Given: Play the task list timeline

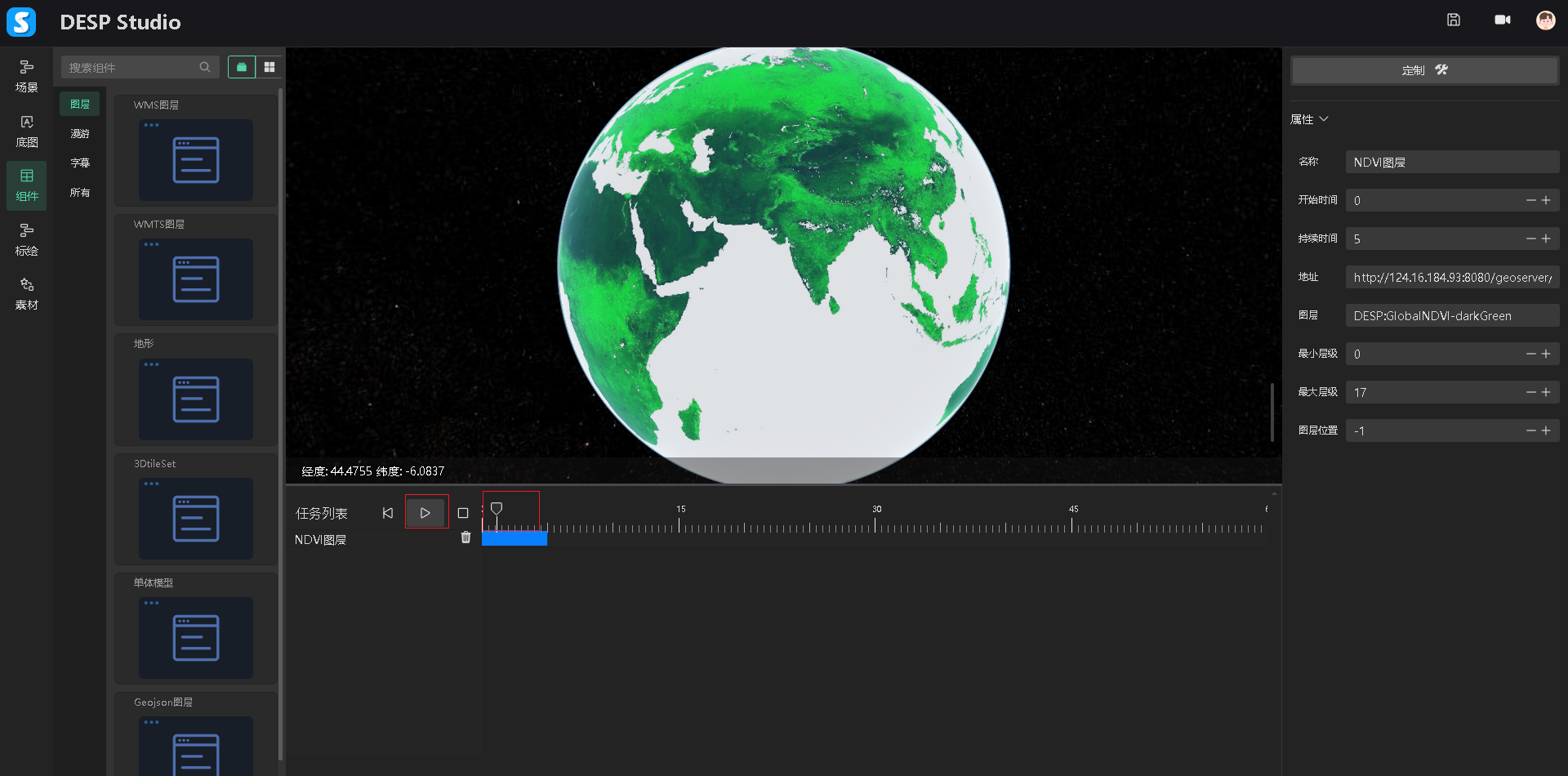Looking at the screenshot, I should click(x=425, y=513).
